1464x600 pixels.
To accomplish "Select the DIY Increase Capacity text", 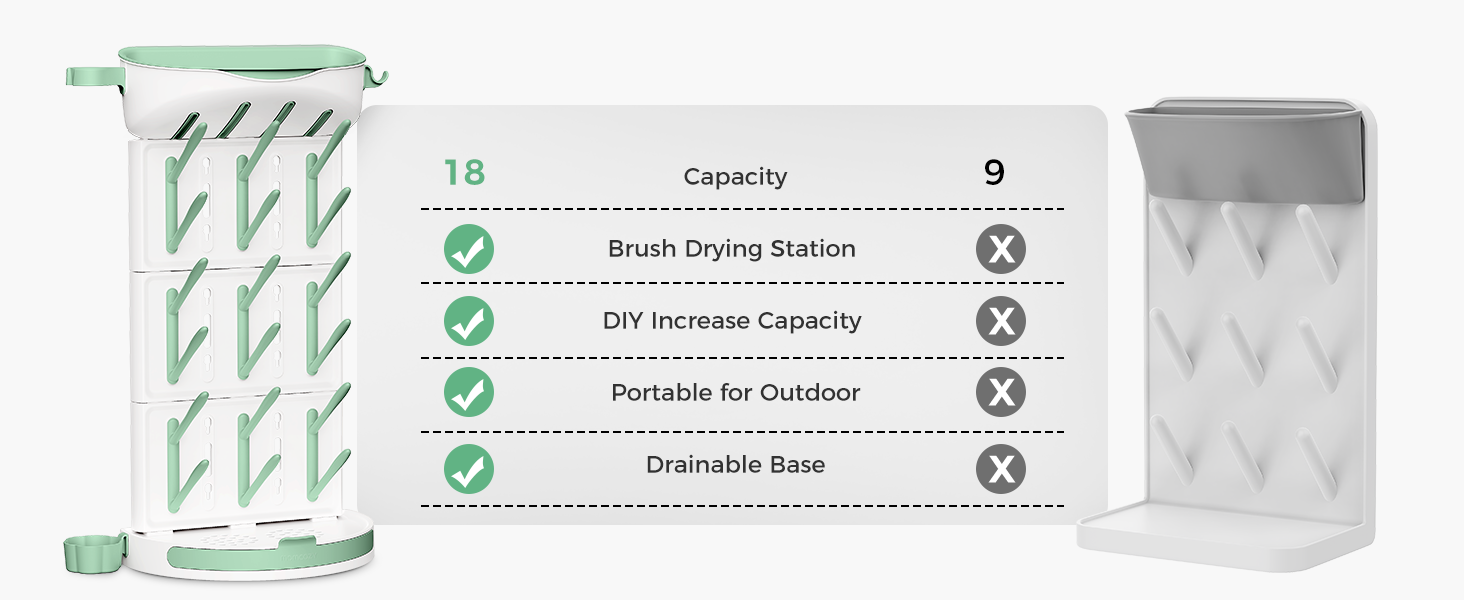I will click(x=732, y=321).
